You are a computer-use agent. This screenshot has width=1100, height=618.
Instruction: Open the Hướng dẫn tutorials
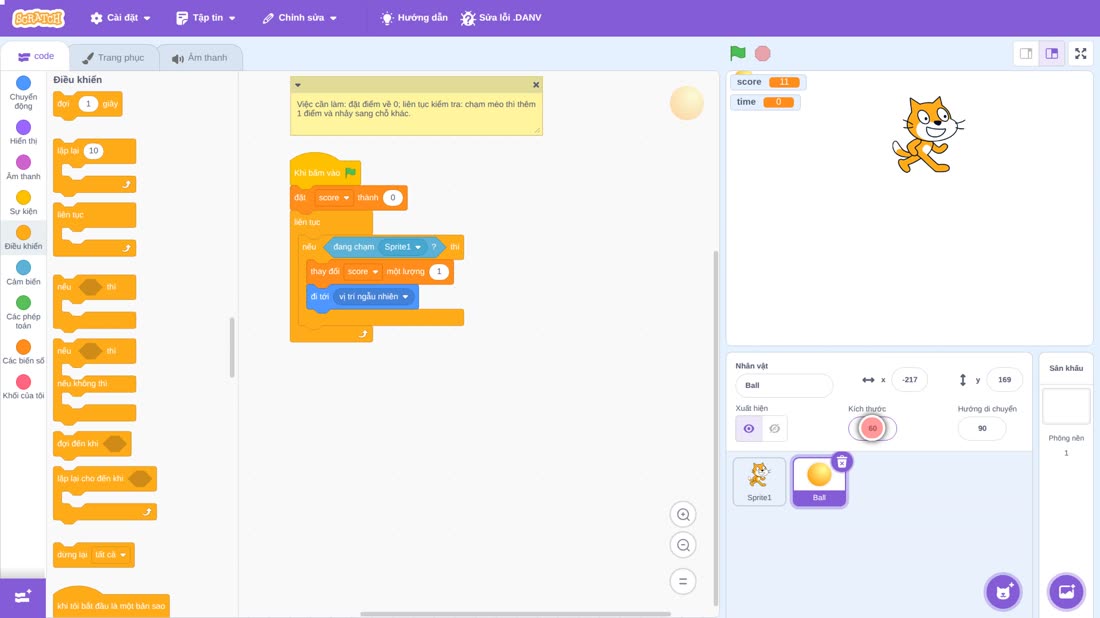click(x=414, y=18)
